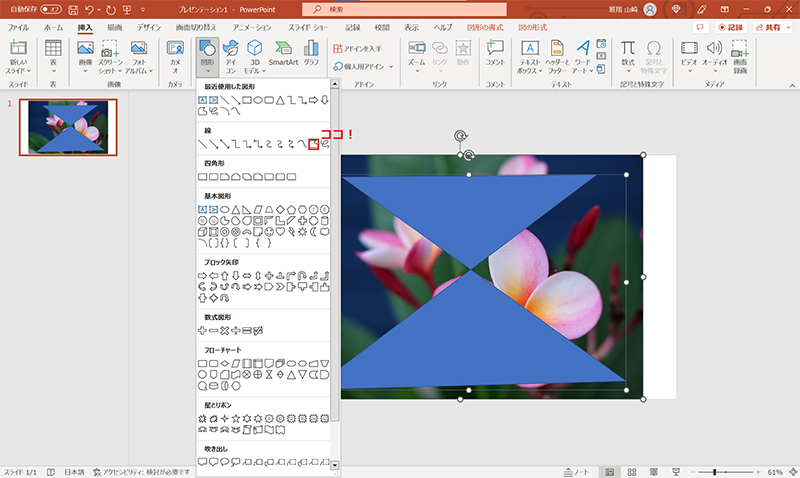Click the comment (コメント) icon in the ribbon

[494, 54]
